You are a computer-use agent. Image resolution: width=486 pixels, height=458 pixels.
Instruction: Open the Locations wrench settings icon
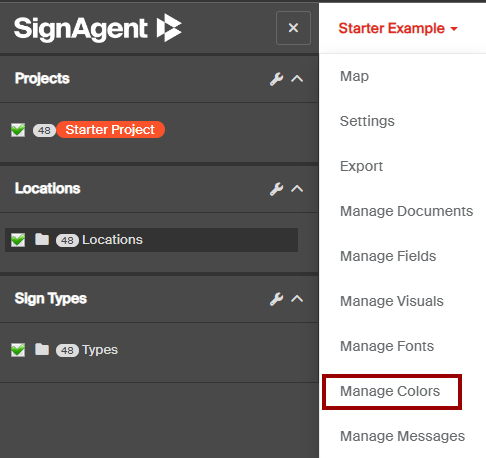(276, 189)
